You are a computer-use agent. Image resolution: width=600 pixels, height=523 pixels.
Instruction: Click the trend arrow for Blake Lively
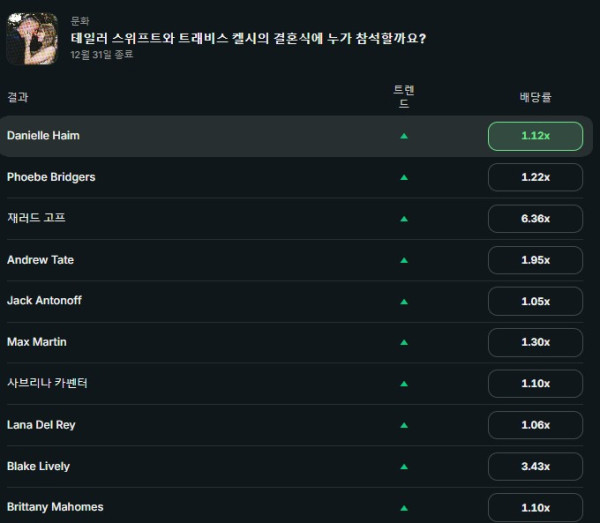pyautogui.click(x=404, y=466)
